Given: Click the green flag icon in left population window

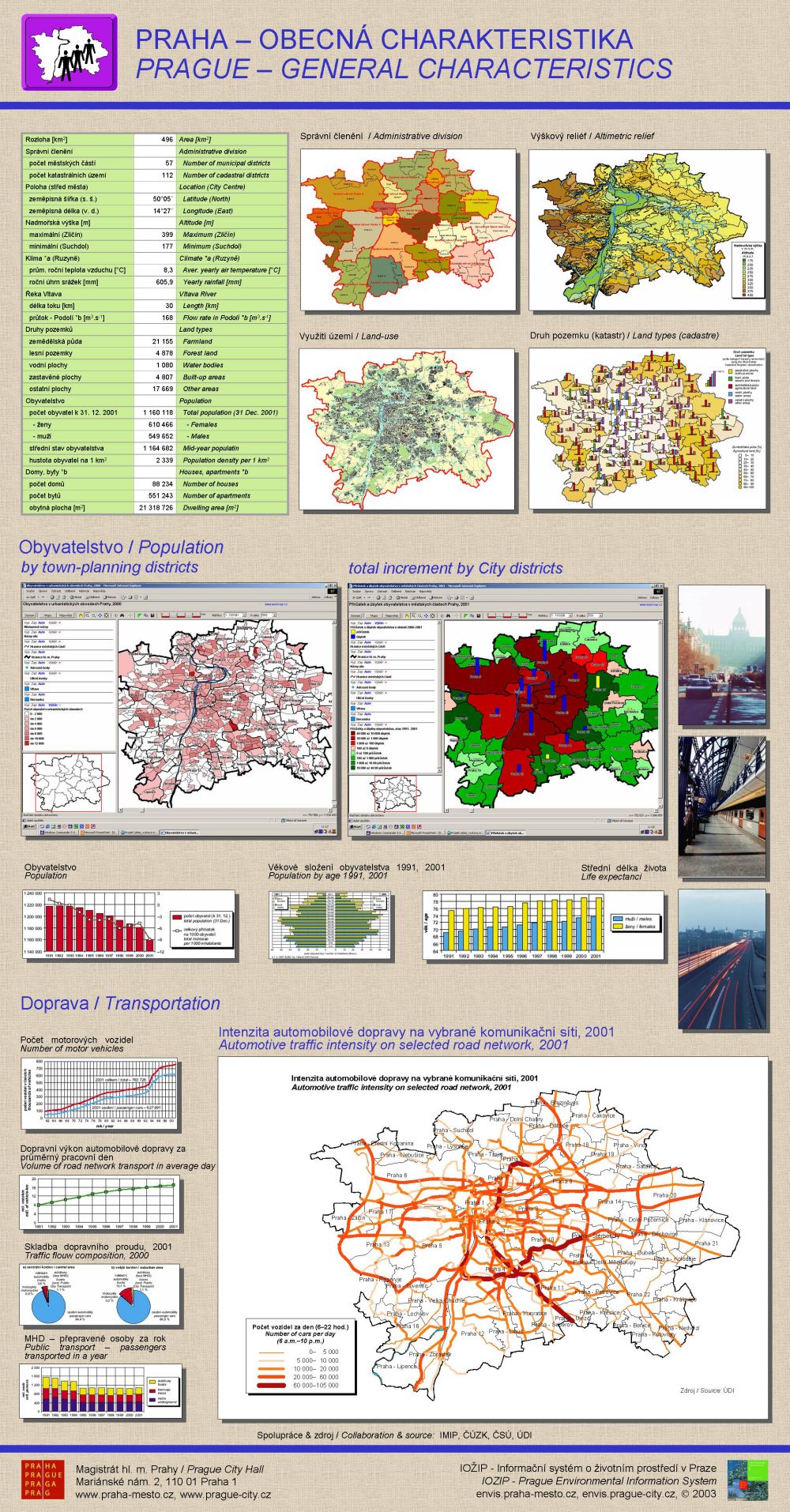Looking at the screenshot, I should [140, 615].
